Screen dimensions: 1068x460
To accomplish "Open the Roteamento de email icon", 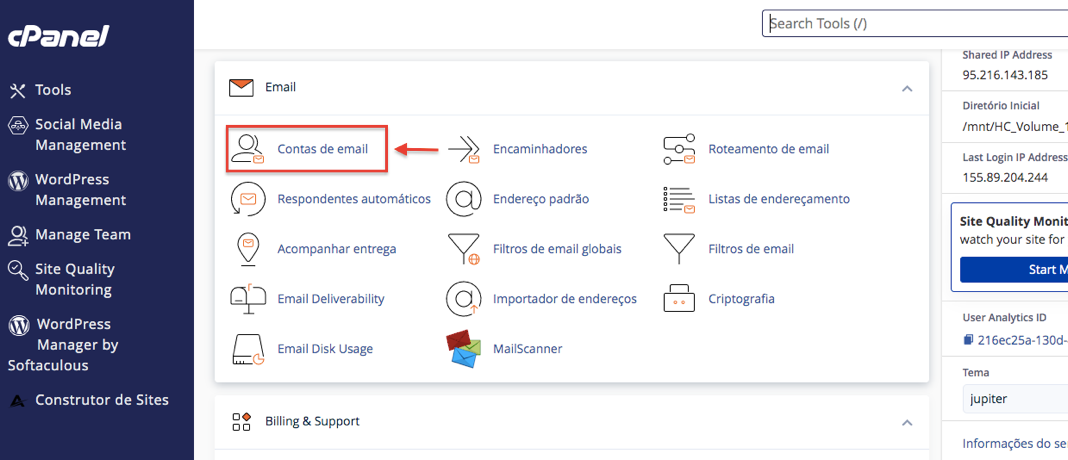I will pos(679,149).
